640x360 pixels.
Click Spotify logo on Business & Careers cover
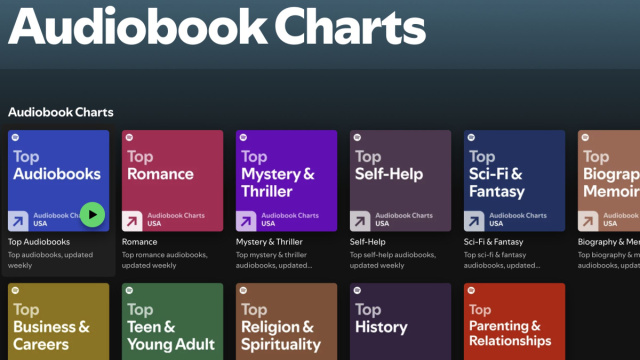click(x=16, y=291)
